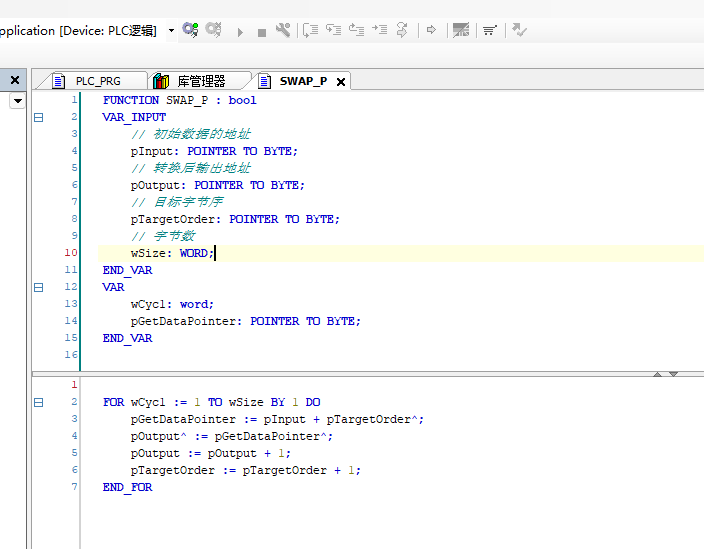Stop the PLC application with stop icon
704x549 pixels.
pyautogui.click(x=262, y=32)
